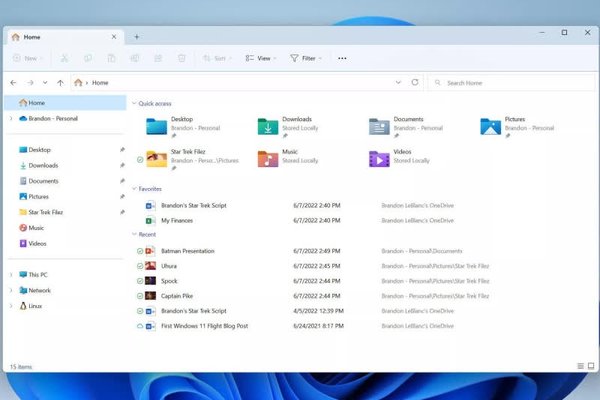The width and height of the screenshot is (600, 400).
Task: Click the Paste clipboard icon in toolbar
Action: (111, 58)
